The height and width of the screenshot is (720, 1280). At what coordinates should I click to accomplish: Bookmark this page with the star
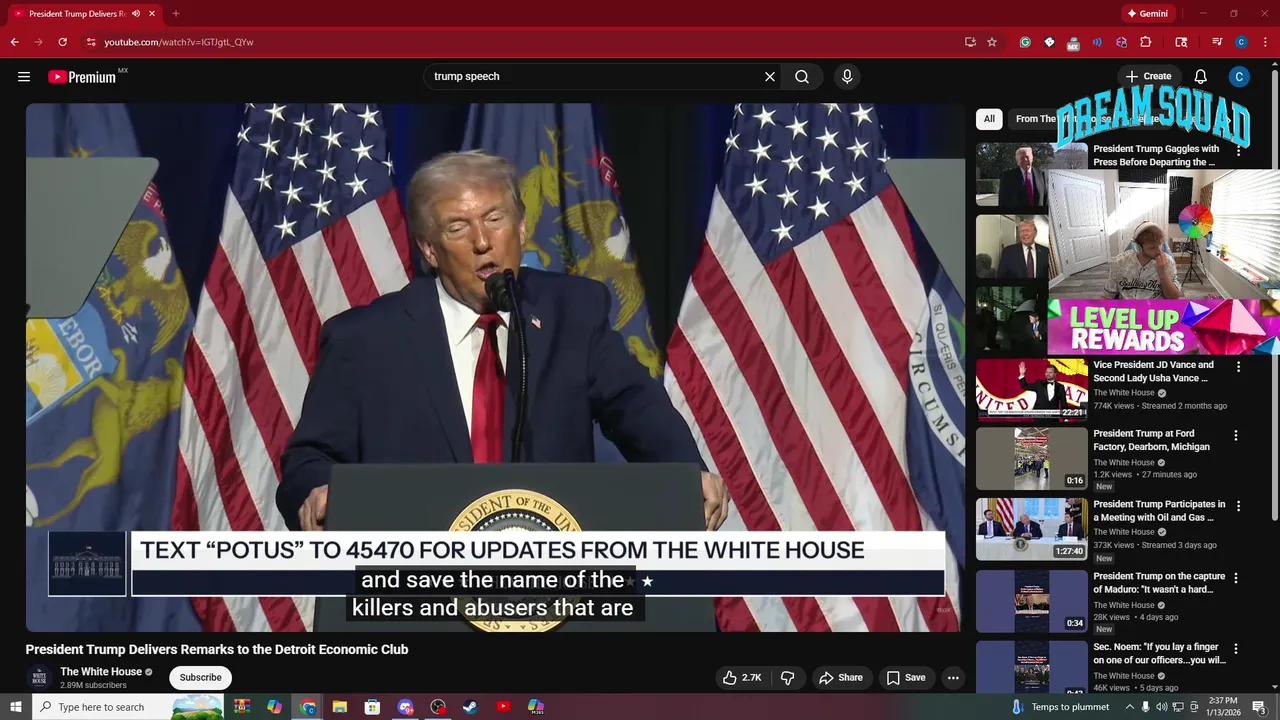tap(992, 42)
